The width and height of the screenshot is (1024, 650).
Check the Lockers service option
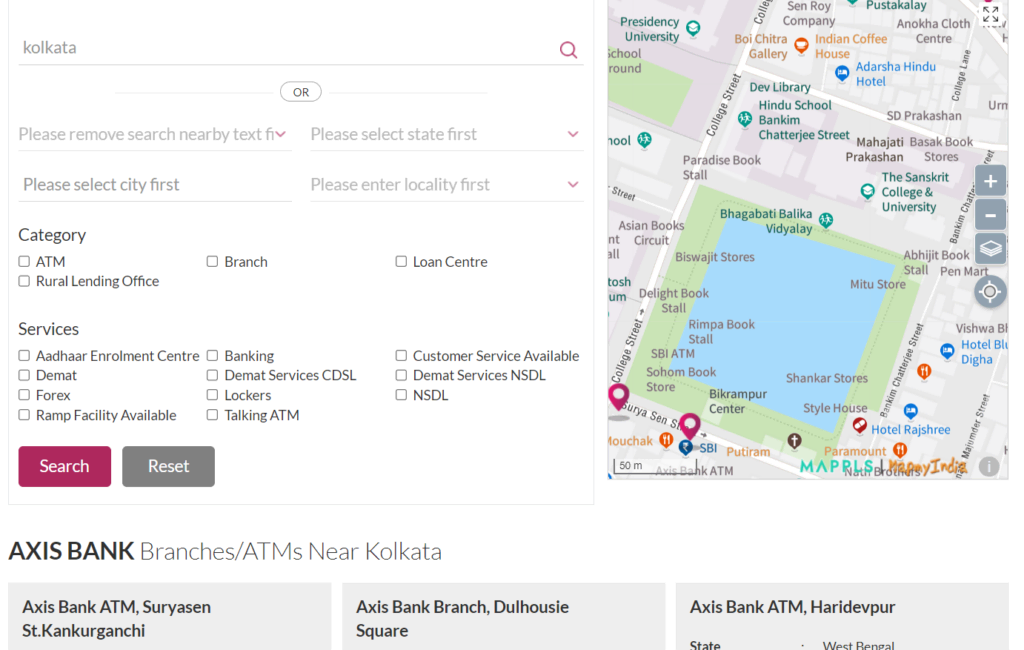coord(212,395)
